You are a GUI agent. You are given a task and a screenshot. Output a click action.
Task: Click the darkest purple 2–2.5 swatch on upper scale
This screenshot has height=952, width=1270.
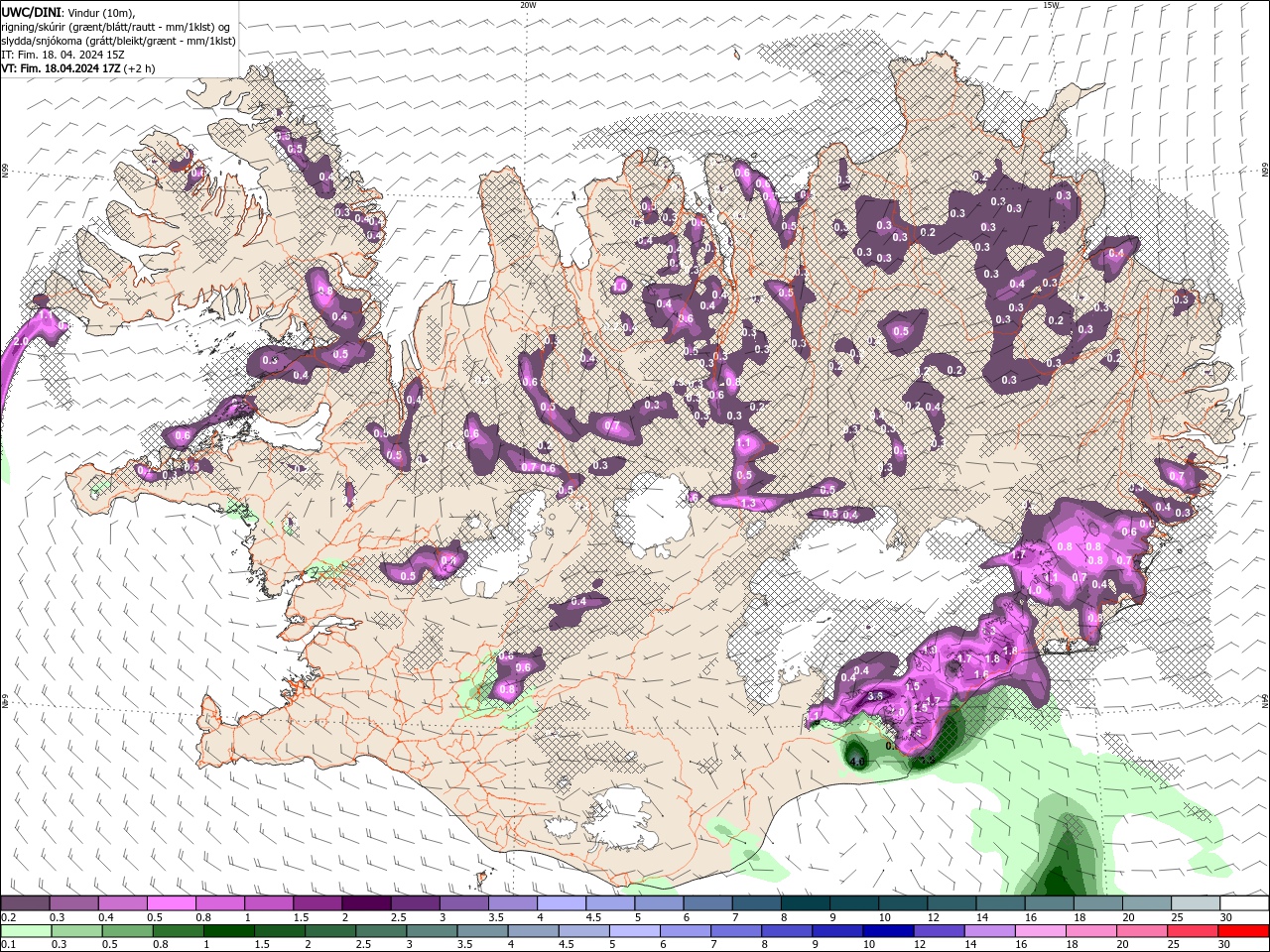pyautogui.click(x=366, y=903)
